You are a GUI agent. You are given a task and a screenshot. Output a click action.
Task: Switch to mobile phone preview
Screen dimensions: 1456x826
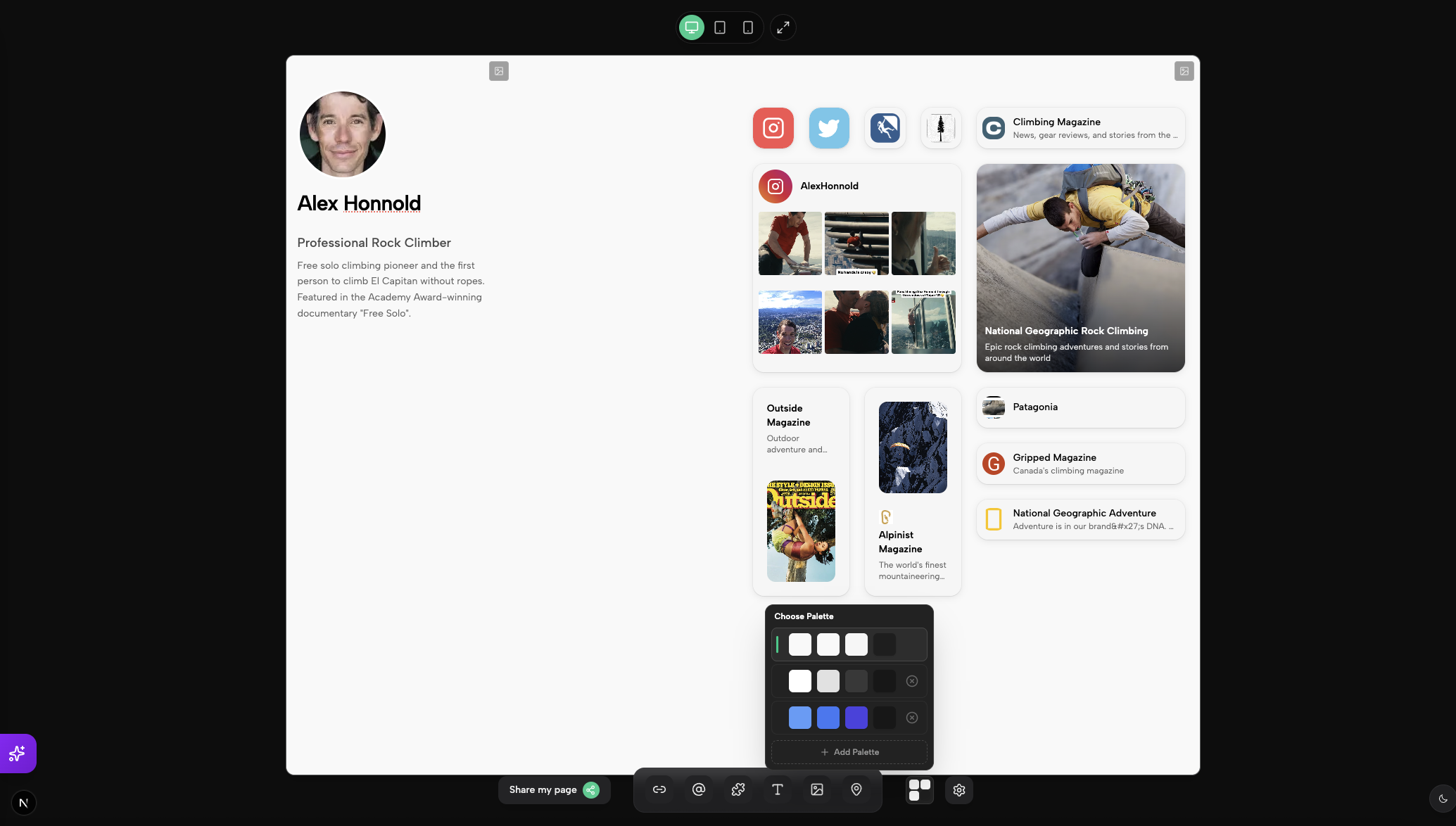[747, 27]
